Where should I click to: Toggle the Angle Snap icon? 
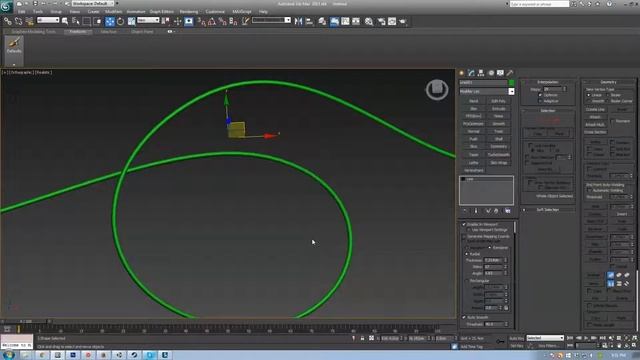point(212,21)
